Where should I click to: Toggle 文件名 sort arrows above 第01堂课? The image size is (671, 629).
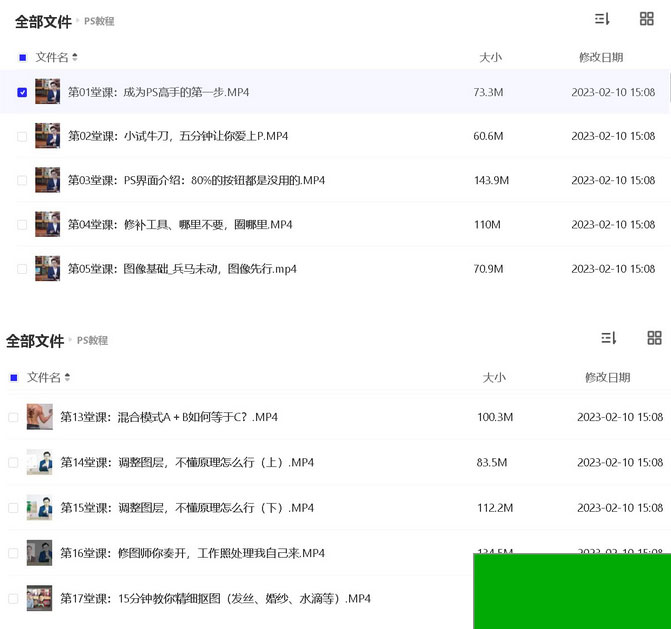(75, 57)
